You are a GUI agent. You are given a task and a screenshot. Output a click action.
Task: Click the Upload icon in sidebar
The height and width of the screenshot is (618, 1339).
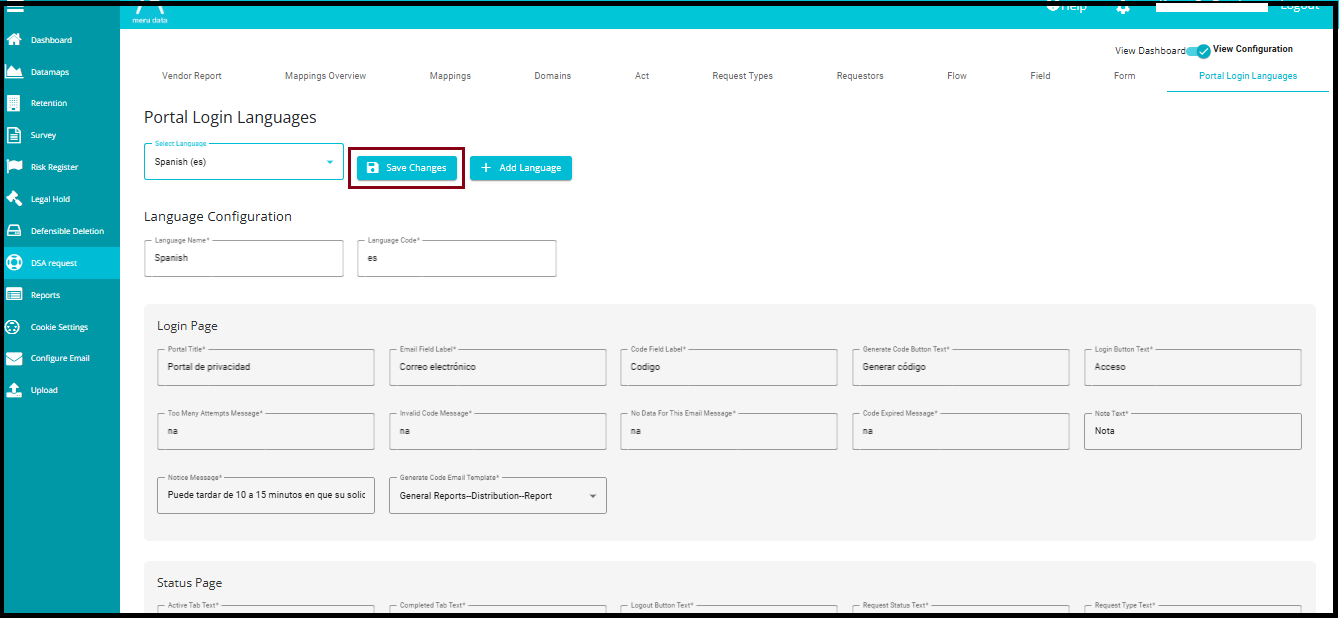(14, 390)
